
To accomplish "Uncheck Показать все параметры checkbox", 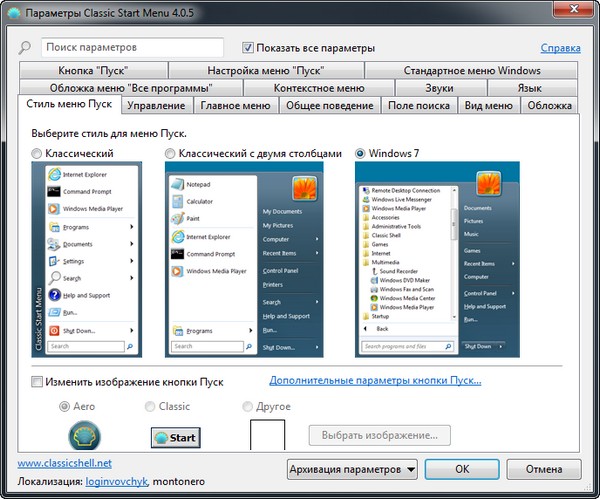I will point(248,48).
